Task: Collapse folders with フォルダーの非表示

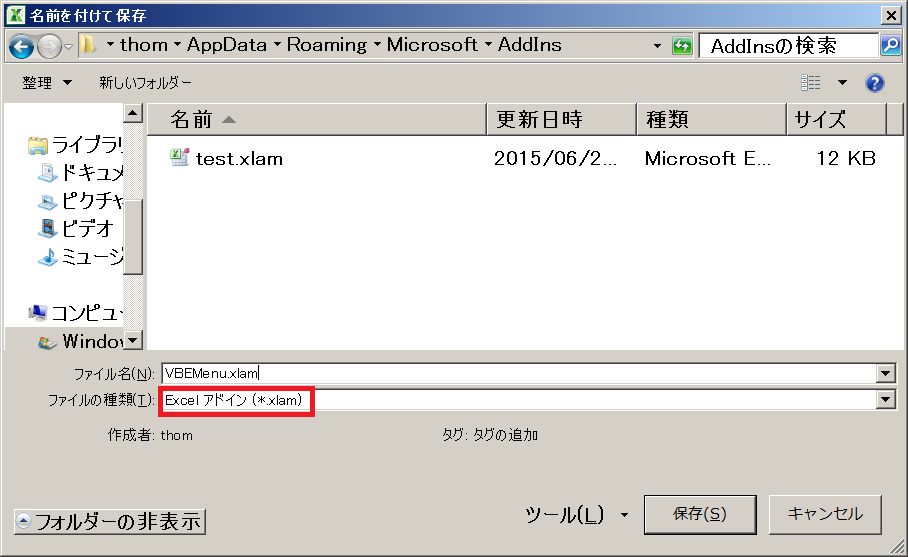Action: [x=109, y=521]
